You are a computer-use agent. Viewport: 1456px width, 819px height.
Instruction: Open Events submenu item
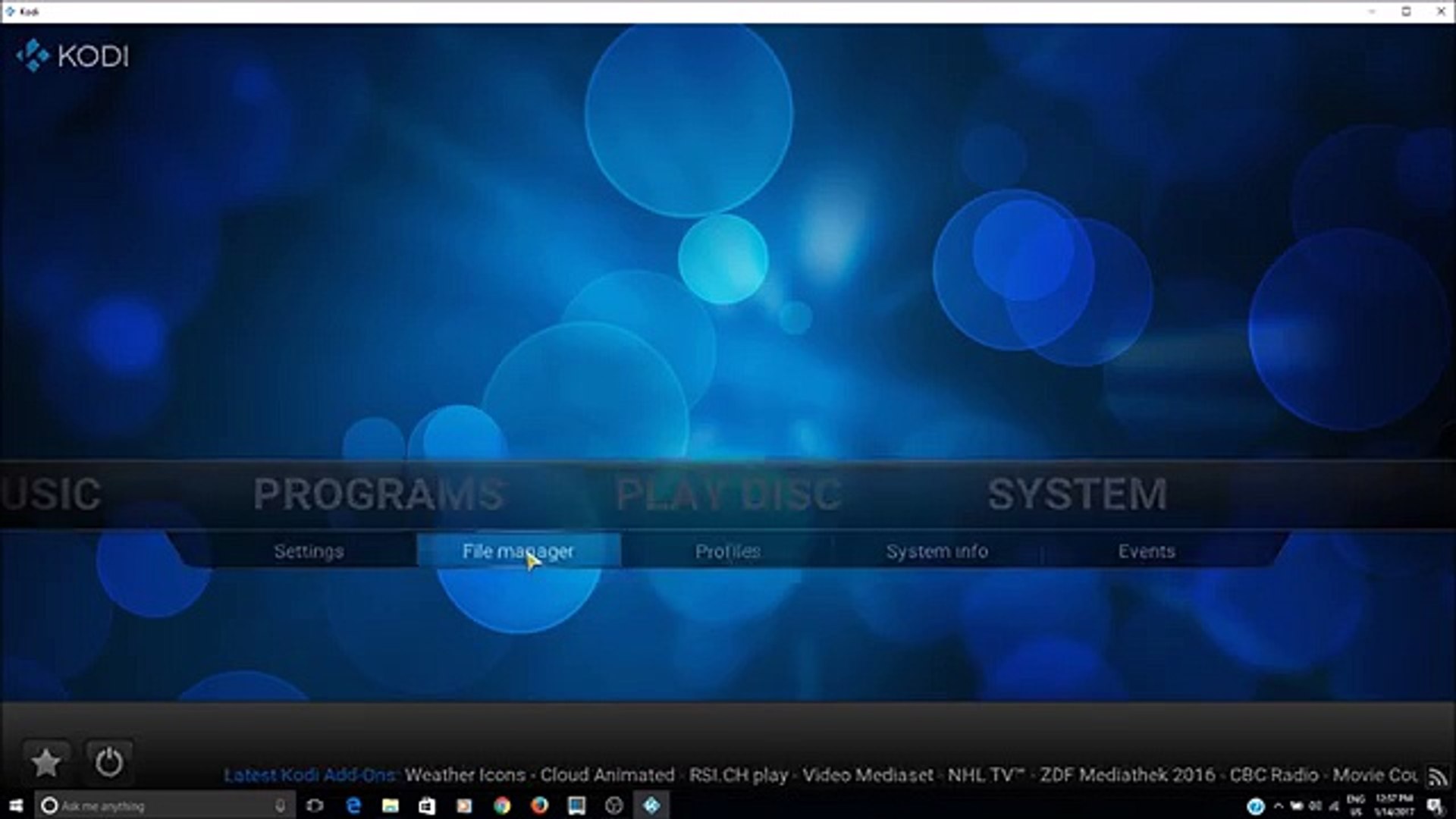click(x=1146, y=551)
